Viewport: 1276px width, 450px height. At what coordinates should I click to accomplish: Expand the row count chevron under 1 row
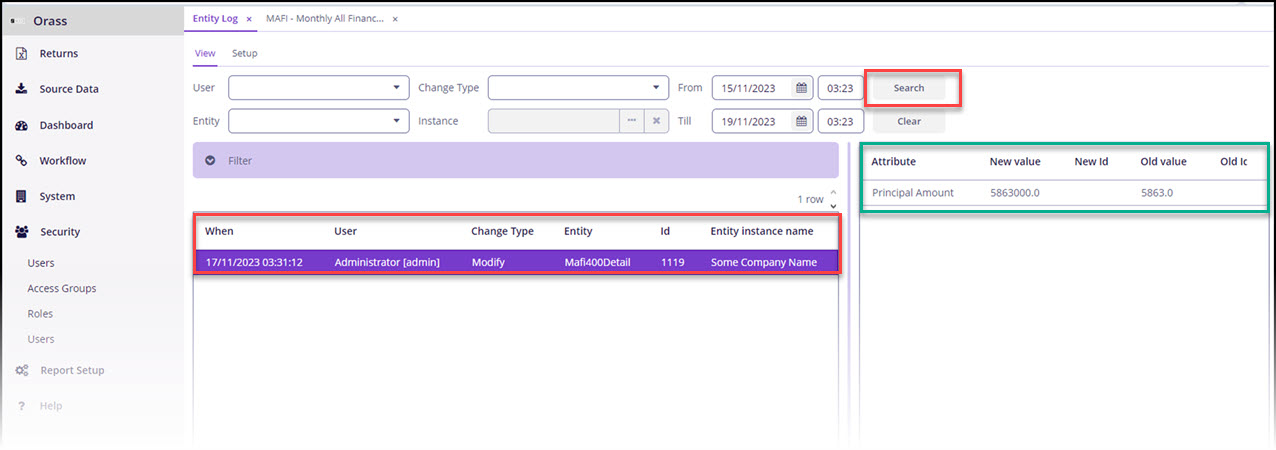[833, 206]
